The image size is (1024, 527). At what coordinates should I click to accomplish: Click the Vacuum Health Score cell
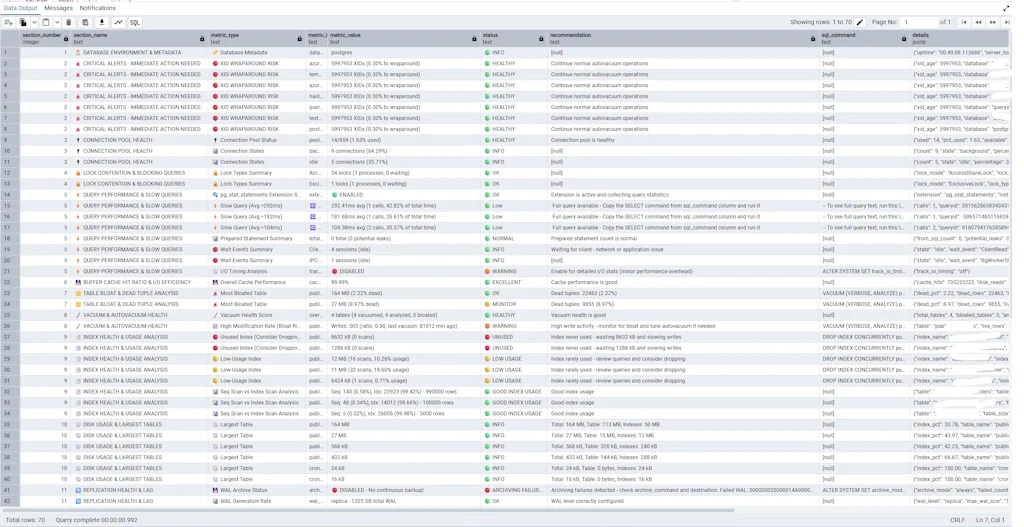[257, 315]
